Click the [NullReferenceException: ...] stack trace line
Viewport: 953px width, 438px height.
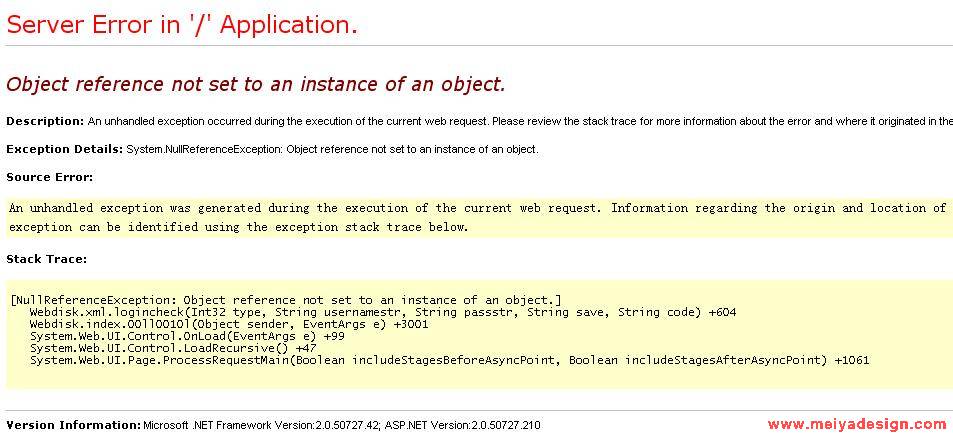(x=286, y=300)
